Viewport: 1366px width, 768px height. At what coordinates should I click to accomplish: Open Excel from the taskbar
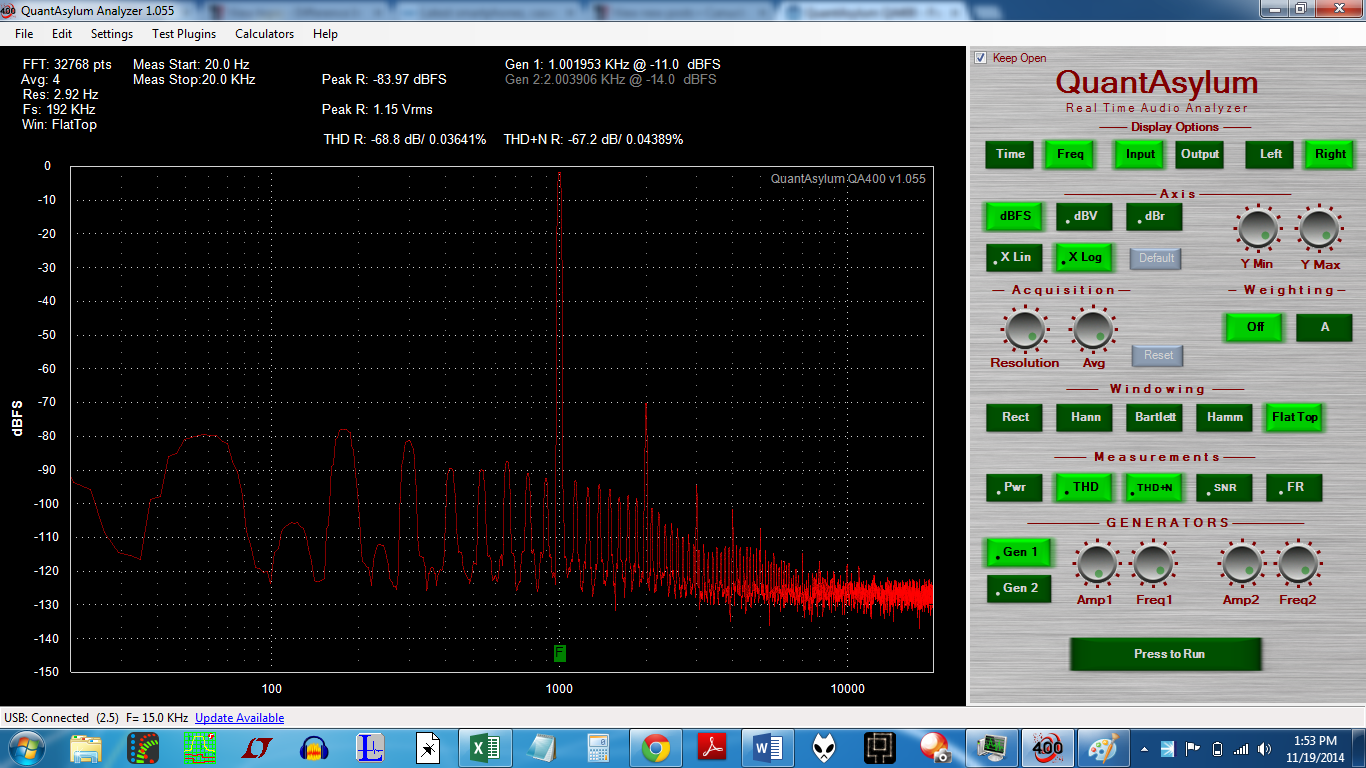click(485, 748)
